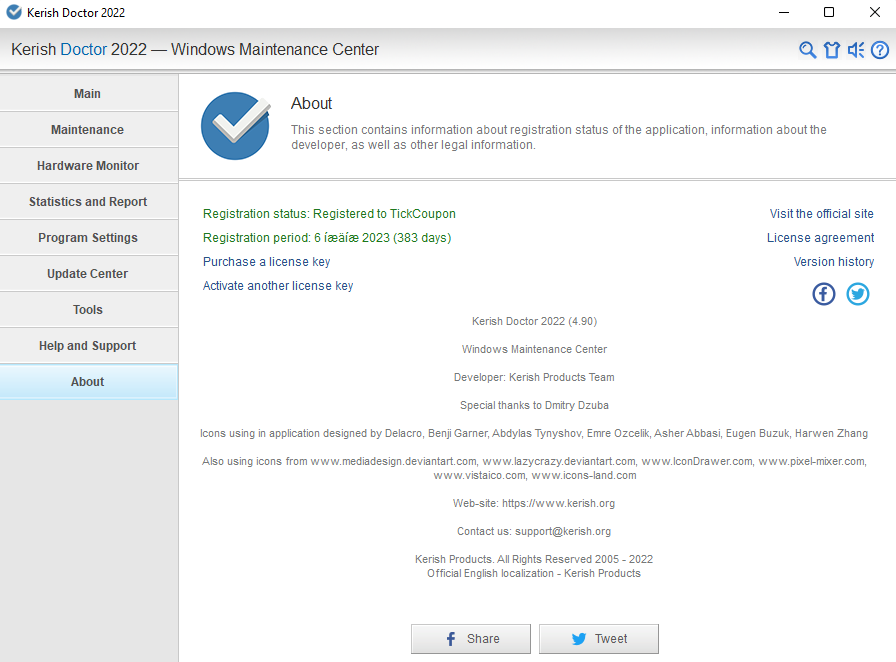
Task: Click Activate another license key
Action: point(278,286)
